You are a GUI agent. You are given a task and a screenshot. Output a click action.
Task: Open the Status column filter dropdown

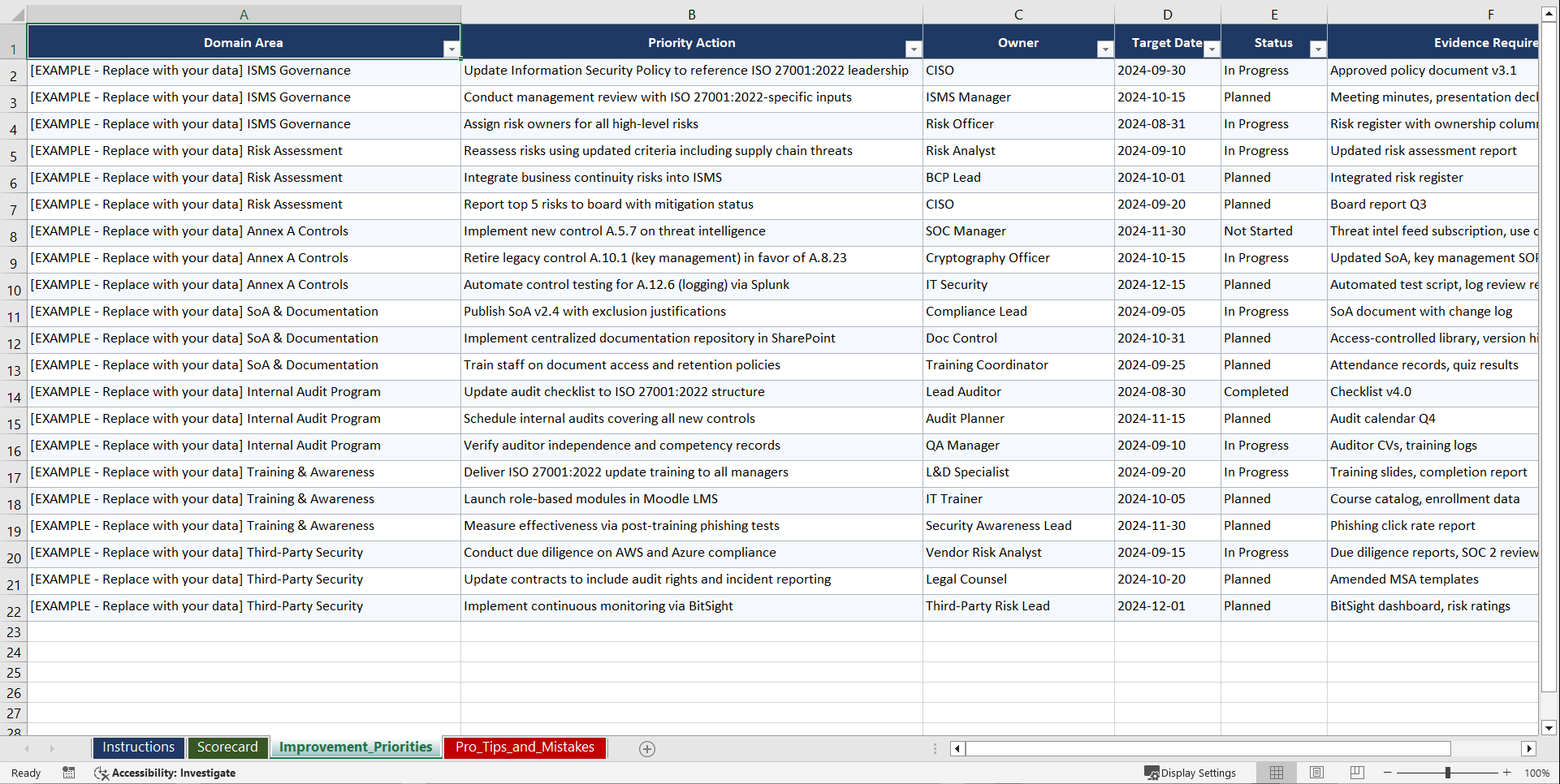click(x=1317, y=49)
